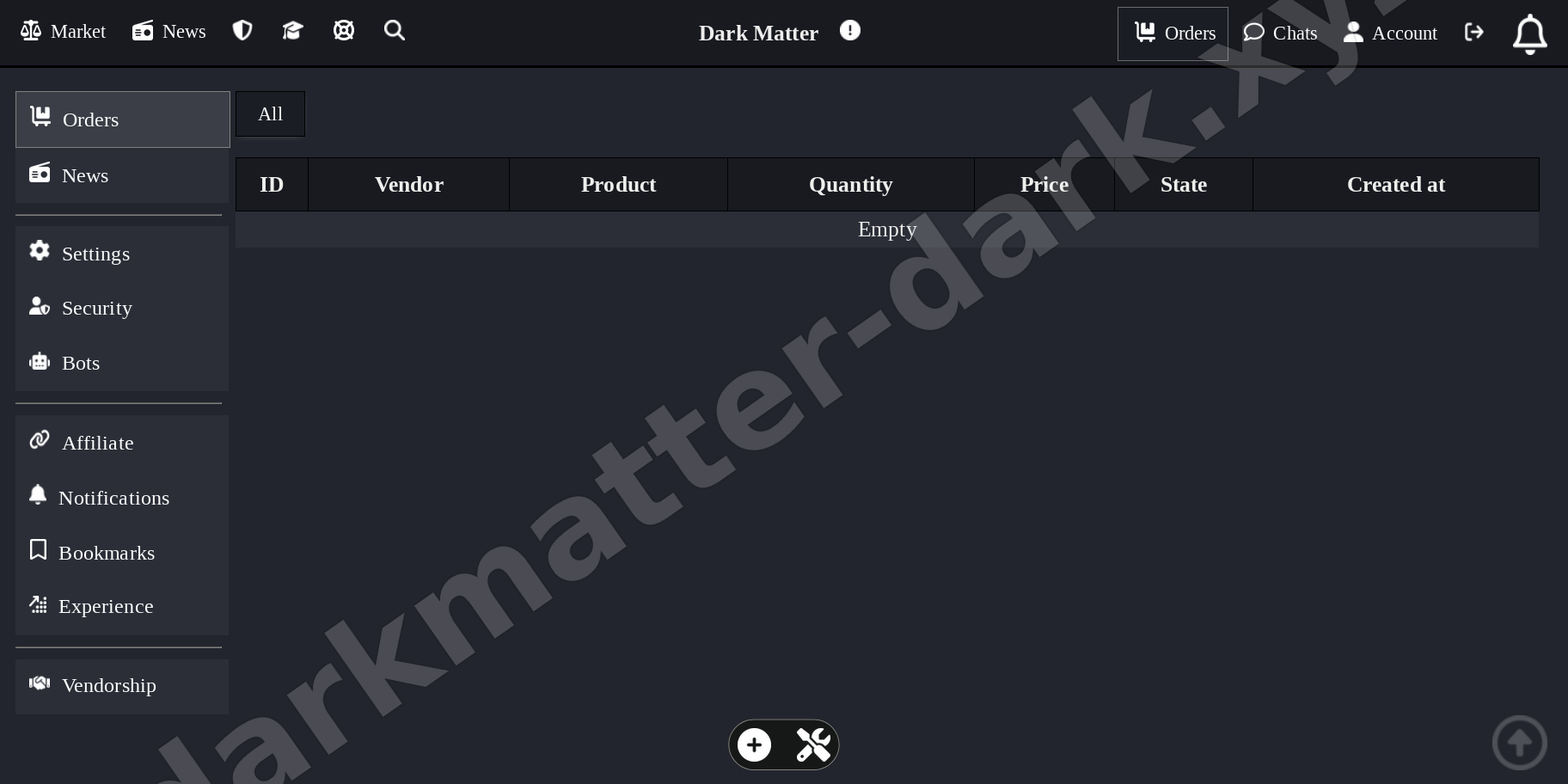
Task: Click the cart icon beside sidebar Orders
Action: (40, 116)
